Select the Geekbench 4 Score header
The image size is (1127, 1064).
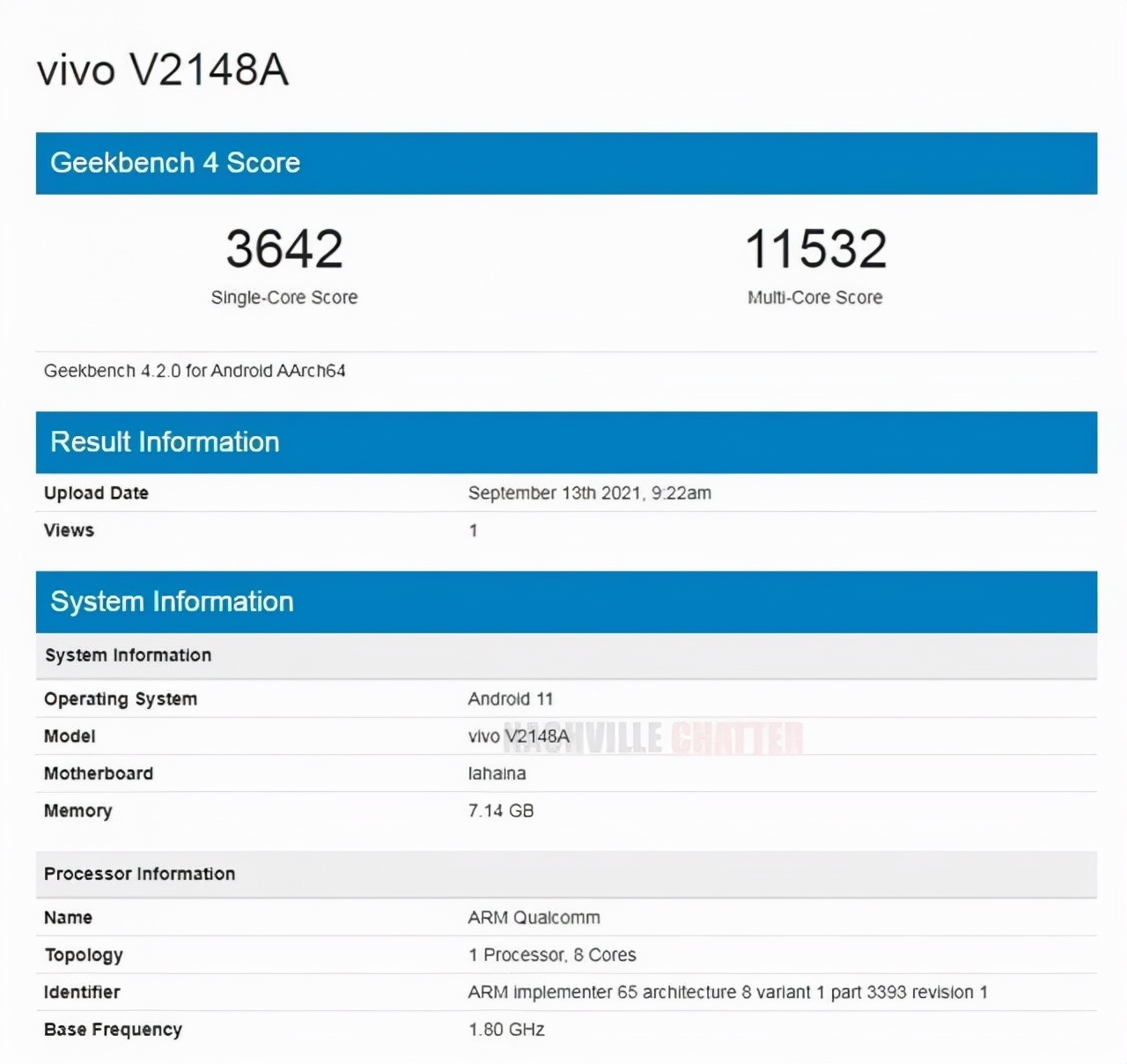click(566, 163)
